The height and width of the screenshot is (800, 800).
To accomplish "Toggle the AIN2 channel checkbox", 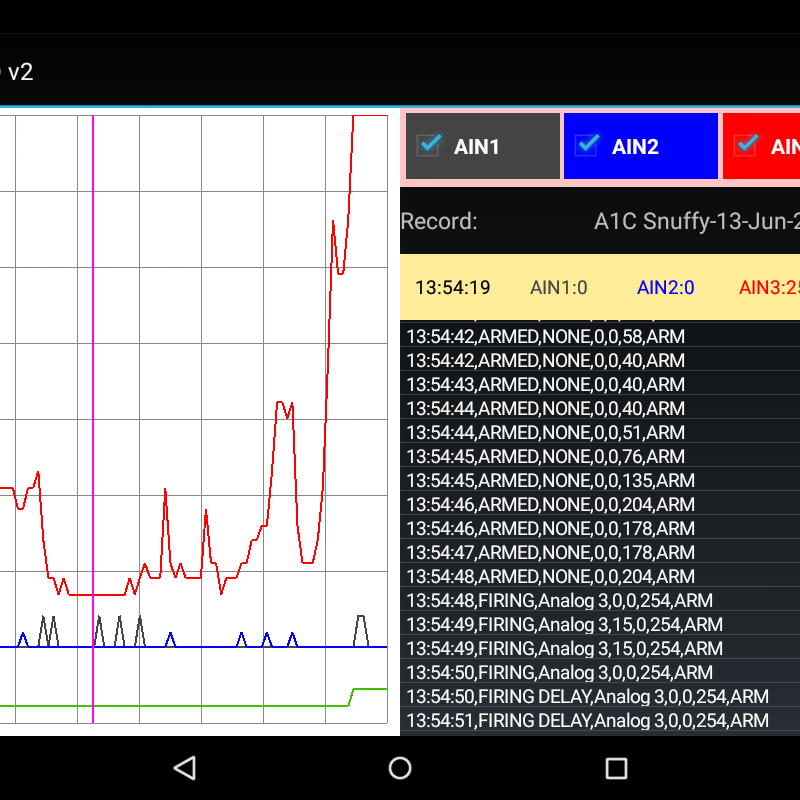I will tap(587, 145).
